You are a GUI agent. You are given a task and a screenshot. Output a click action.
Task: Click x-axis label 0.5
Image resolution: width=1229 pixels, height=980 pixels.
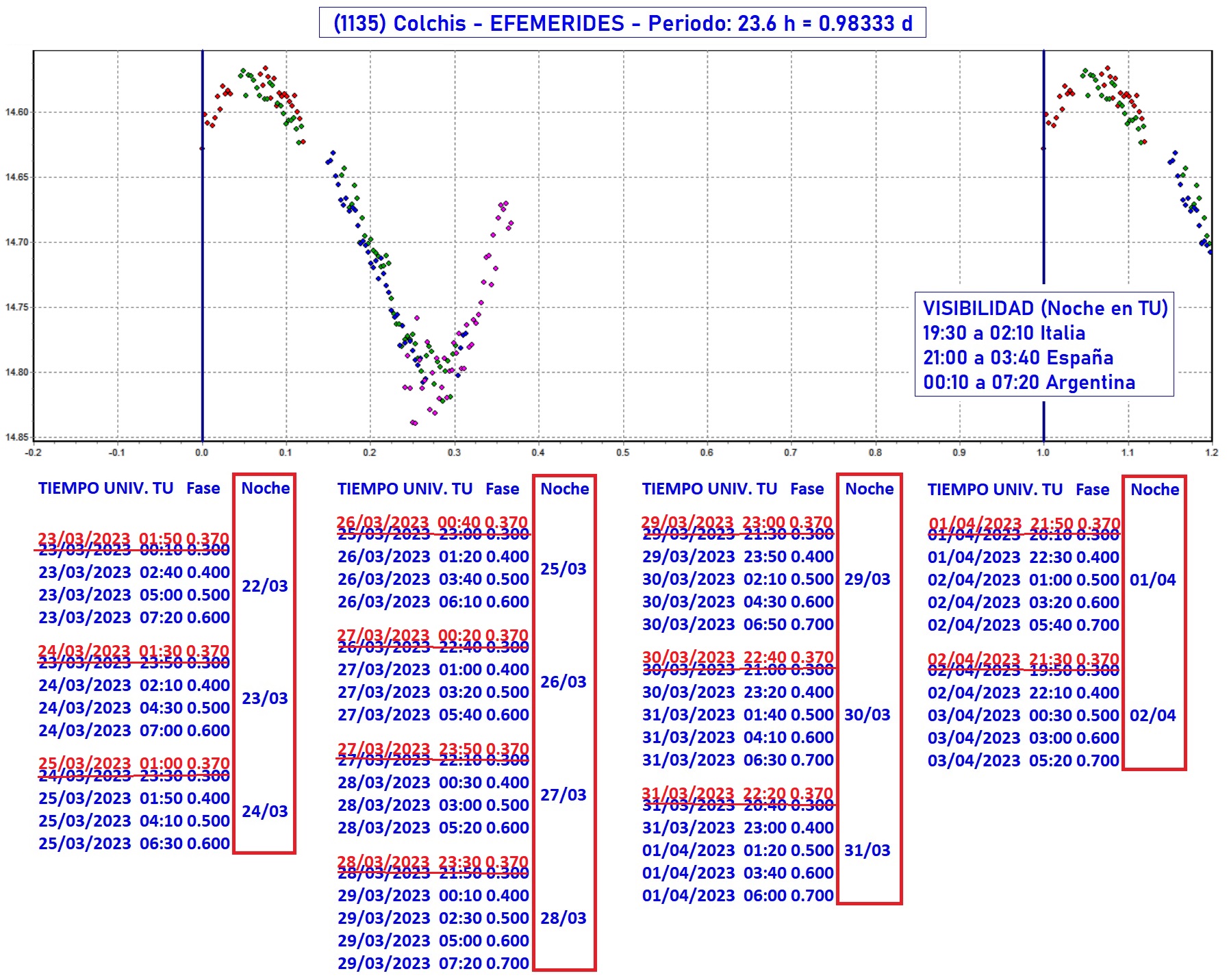tap(622, 453)
